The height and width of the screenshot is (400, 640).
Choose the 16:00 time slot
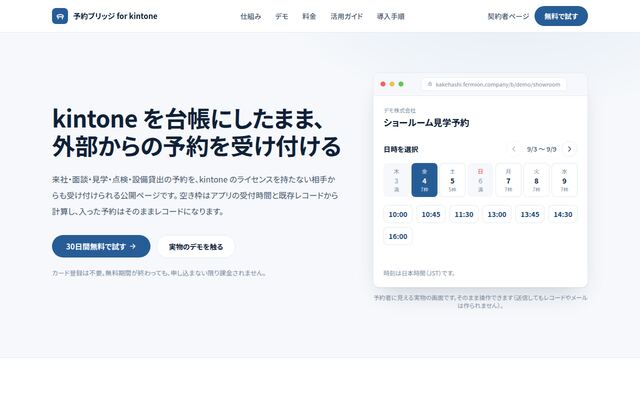[398, 236]
